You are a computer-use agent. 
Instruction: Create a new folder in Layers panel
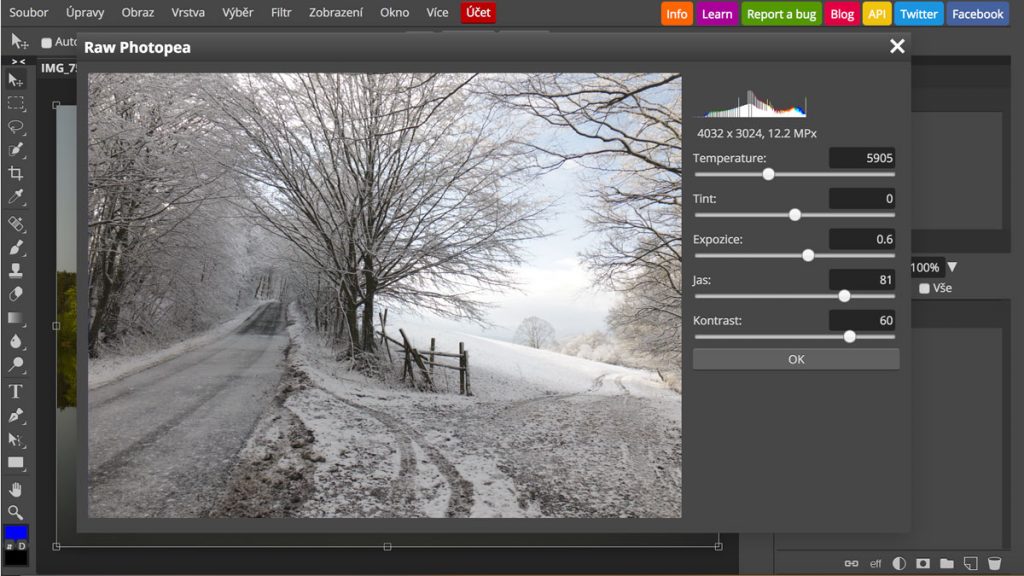[946, 564]
